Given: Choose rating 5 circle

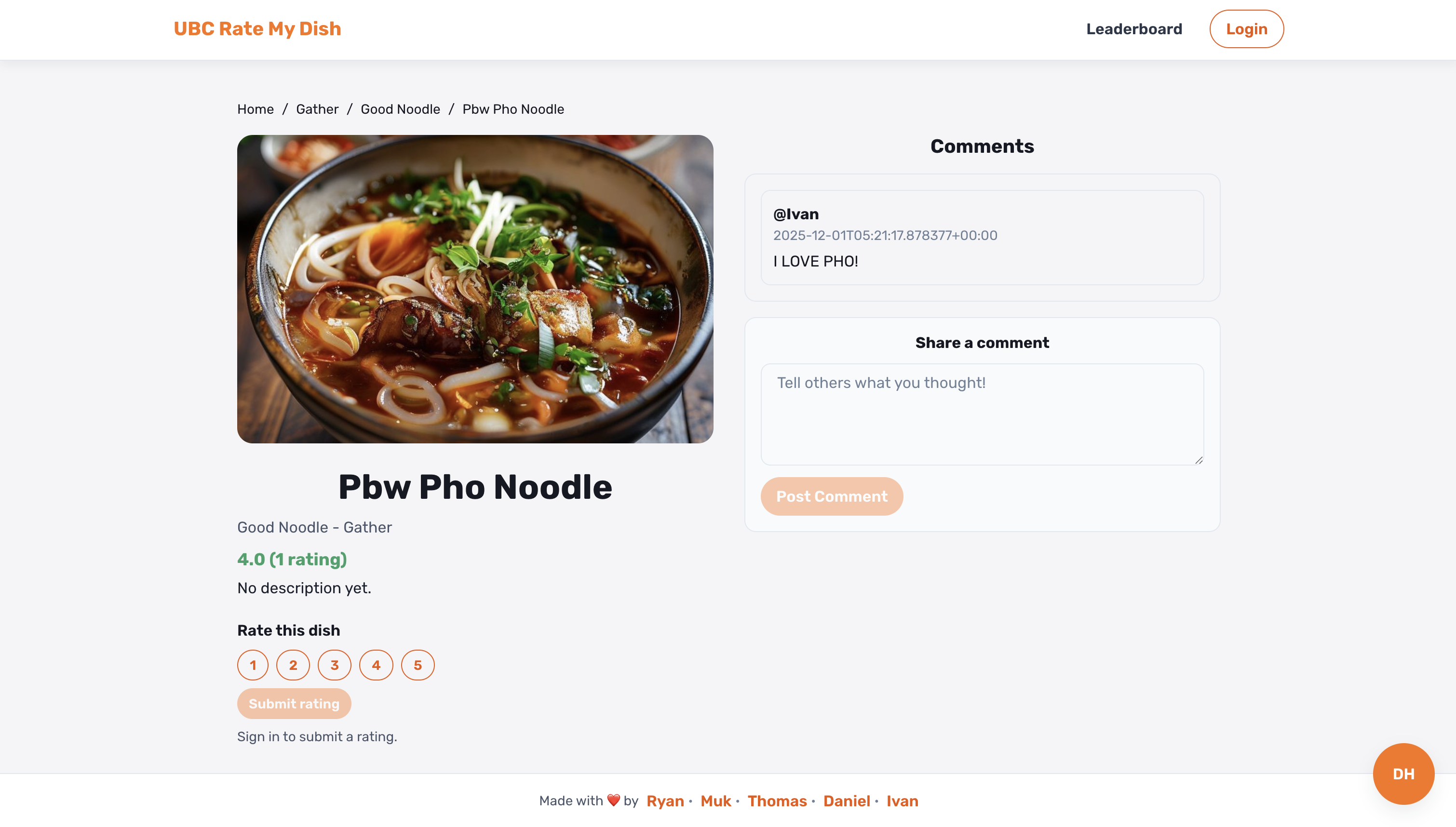Looking at the screenshot, I should [x=418, y=665].
